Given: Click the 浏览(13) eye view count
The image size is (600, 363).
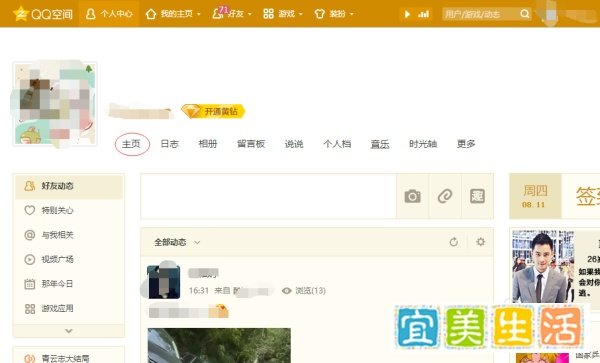Looking at the screenshot, I should pyautogui.click(x=304, y=291).
